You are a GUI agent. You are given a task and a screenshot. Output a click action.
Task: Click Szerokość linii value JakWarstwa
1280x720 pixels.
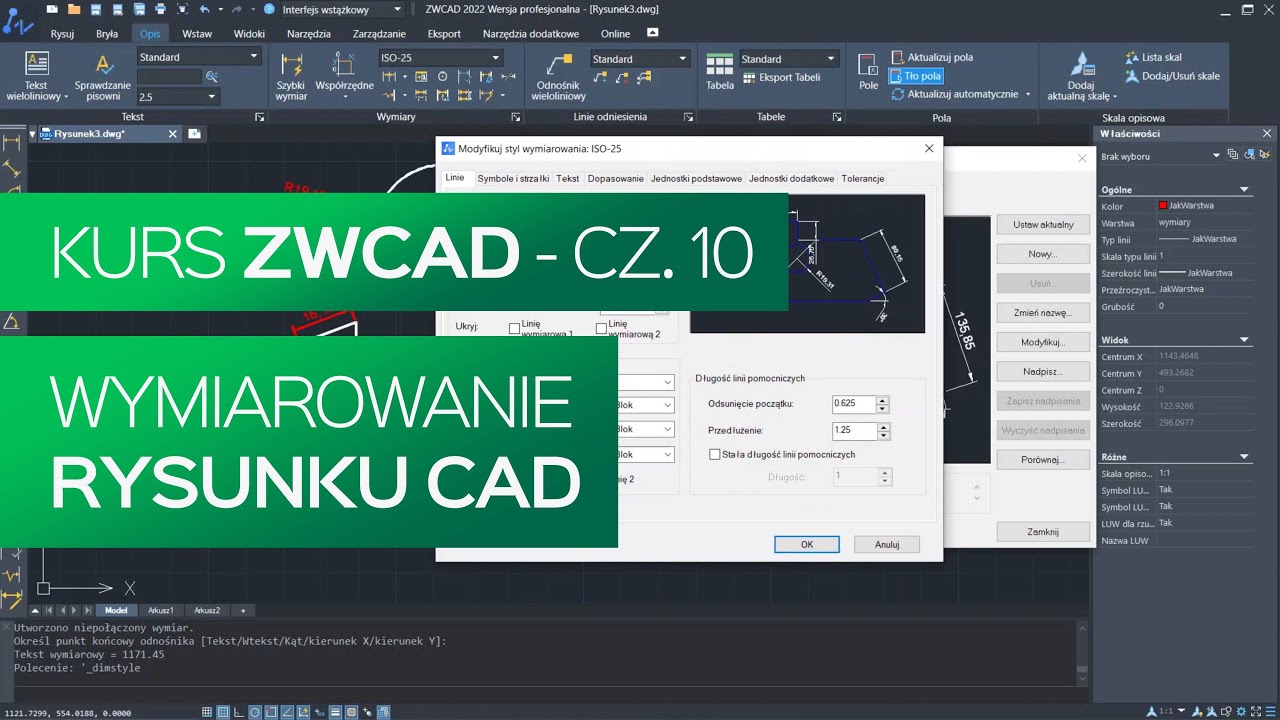tap(1204, 273)
